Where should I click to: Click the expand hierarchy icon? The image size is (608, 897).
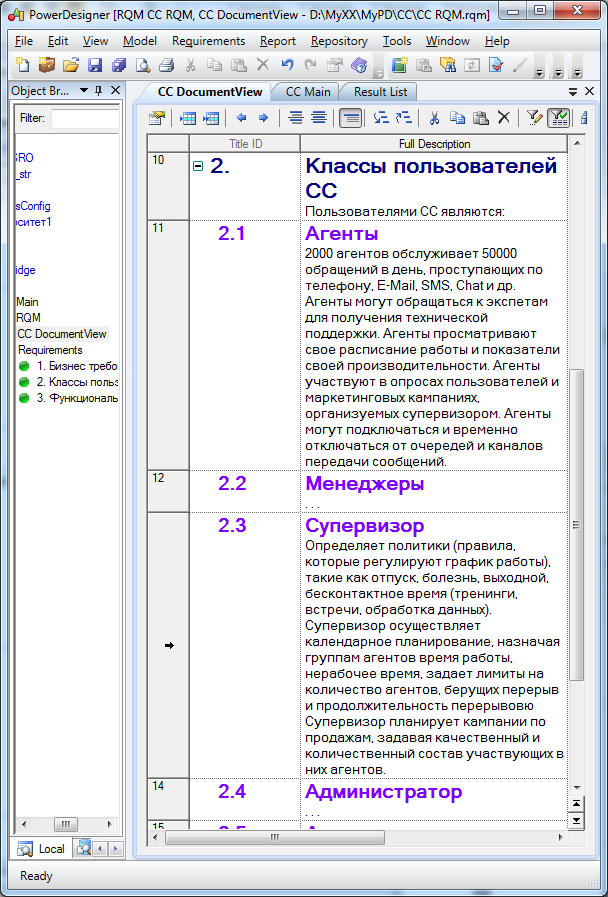click(381, 118)
